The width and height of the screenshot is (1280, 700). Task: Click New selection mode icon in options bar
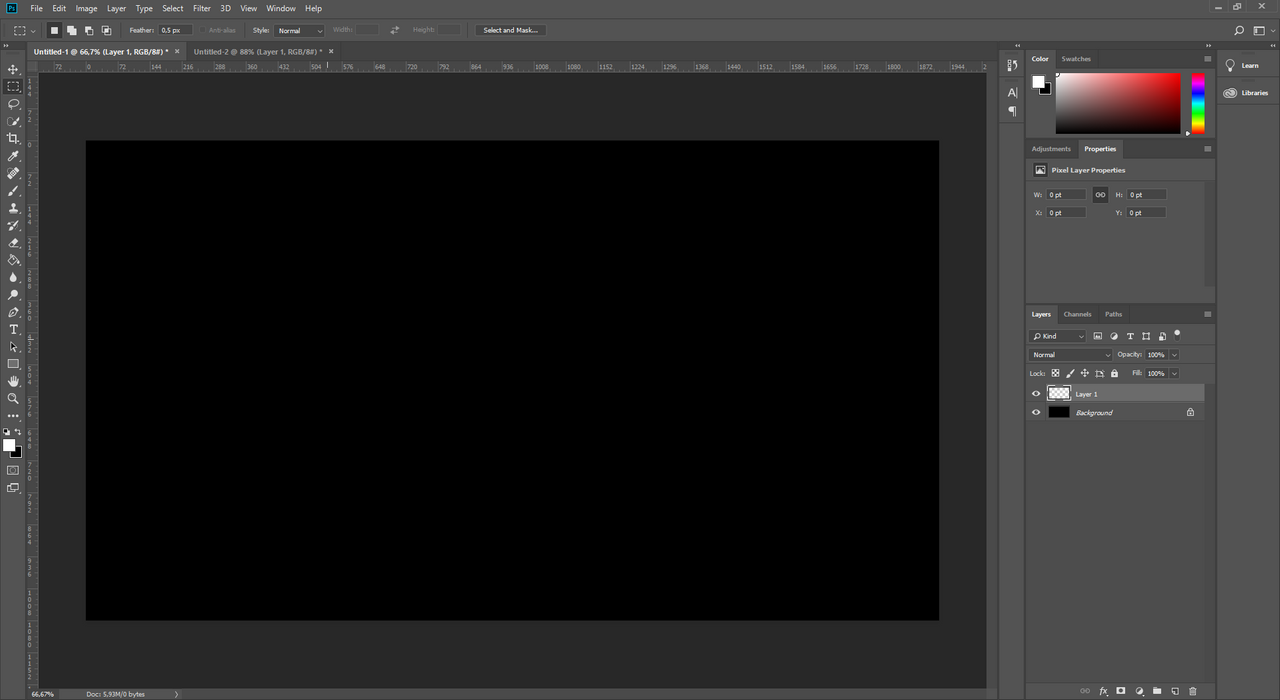[55, 30]
